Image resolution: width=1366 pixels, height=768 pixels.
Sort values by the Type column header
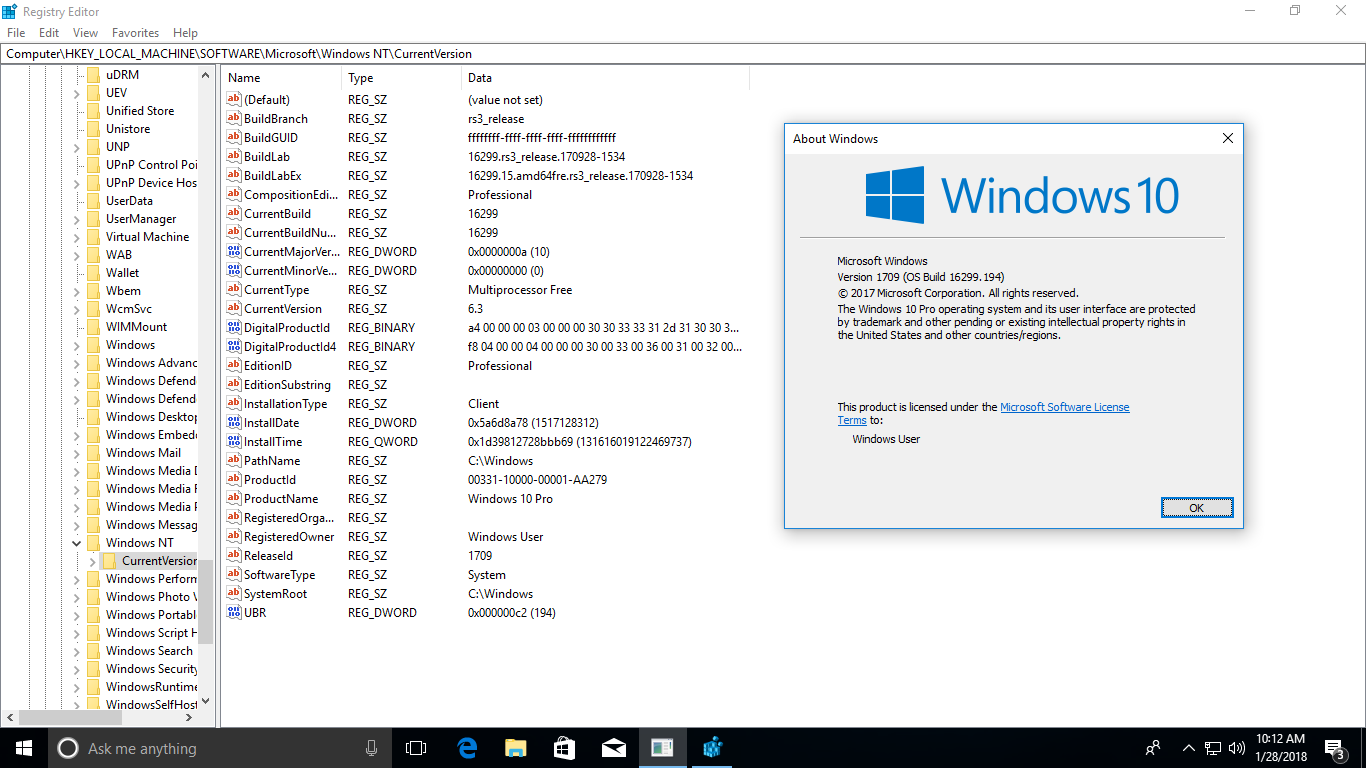click(402, 78)
